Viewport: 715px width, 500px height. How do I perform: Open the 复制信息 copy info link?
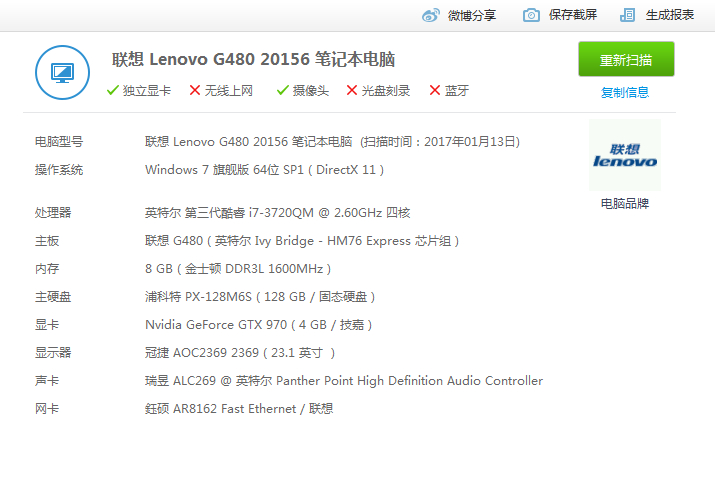(625, 93)
